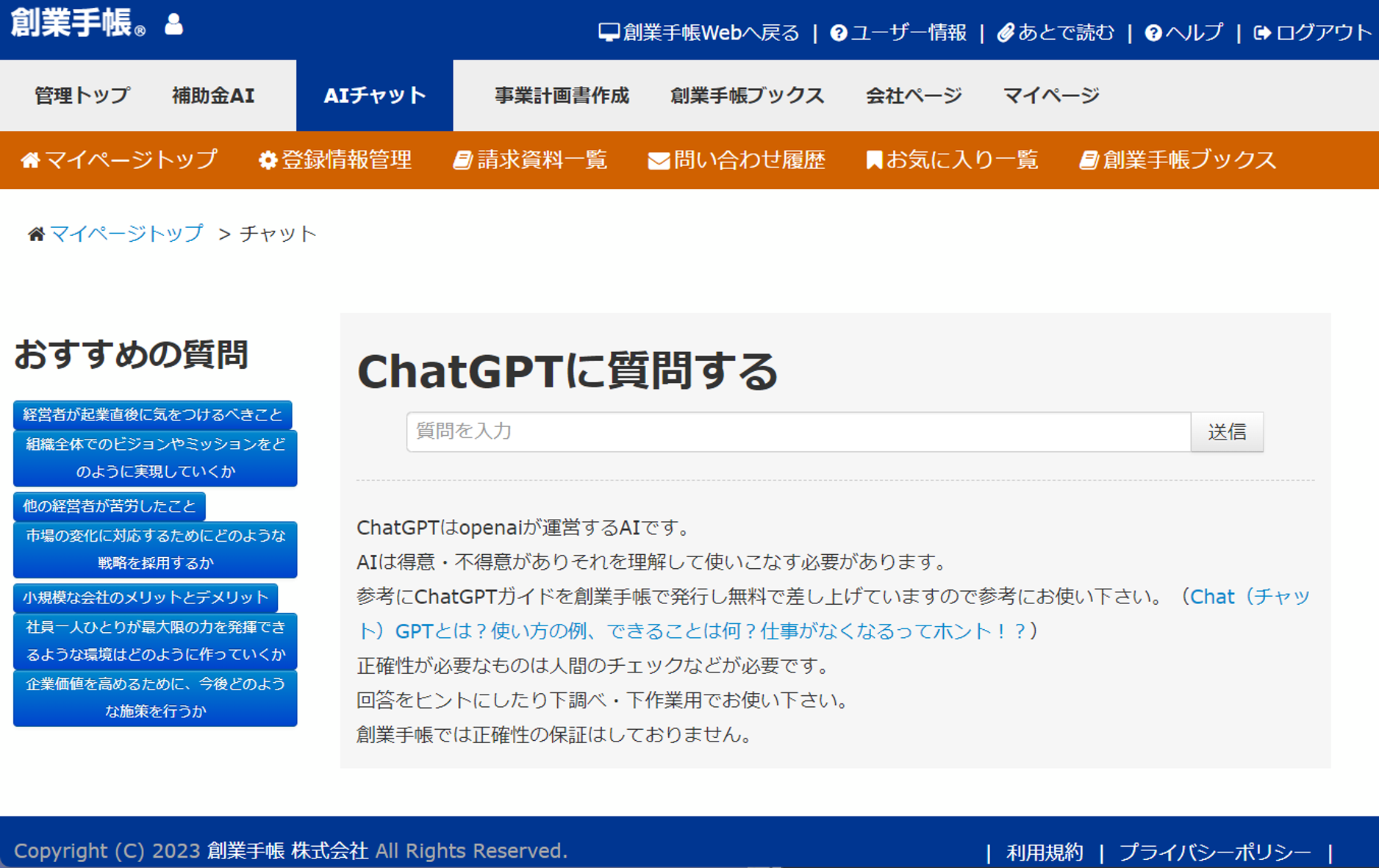This screenshot has width=1379, height=868.
Task: Click the bookmark icon for お気に入り一覧
Action: tap(874, 159)
